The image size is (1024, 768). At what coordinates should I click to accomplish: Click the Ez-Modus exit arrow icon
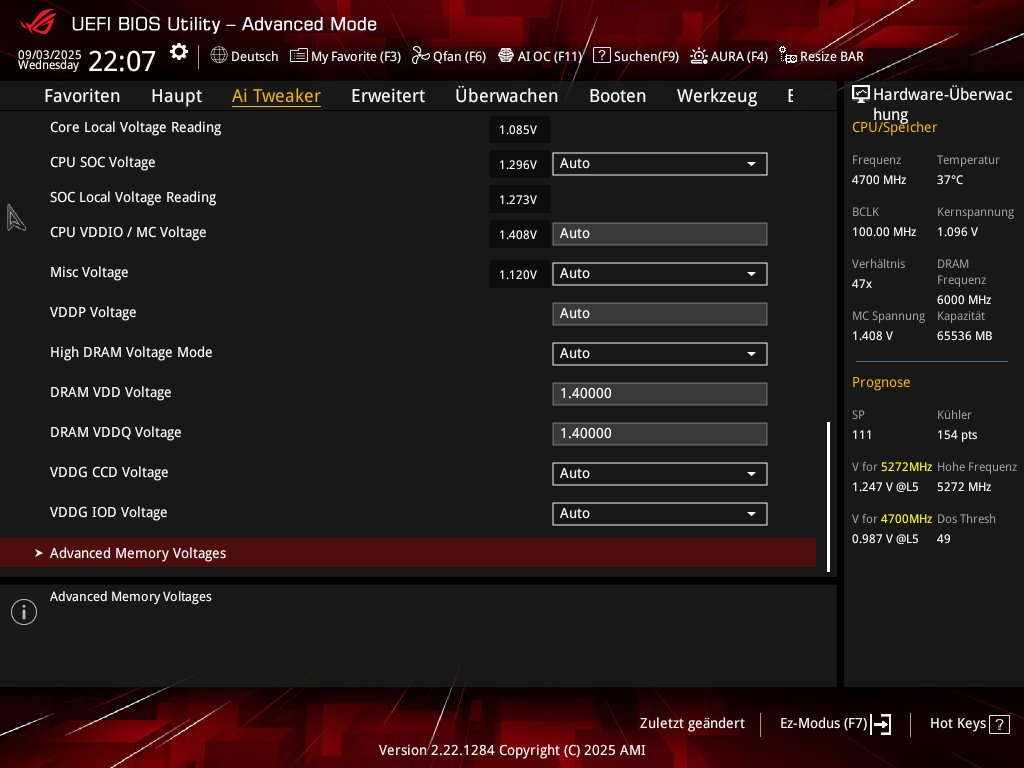[881, 724]
